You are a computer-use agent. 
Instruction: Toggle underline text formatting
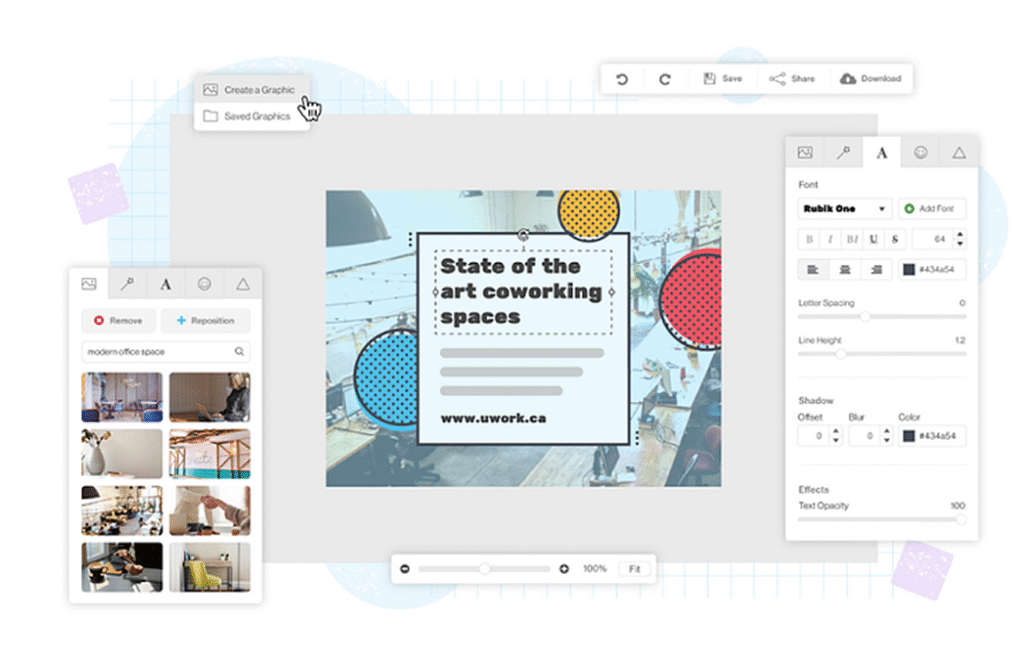(874, 240)
